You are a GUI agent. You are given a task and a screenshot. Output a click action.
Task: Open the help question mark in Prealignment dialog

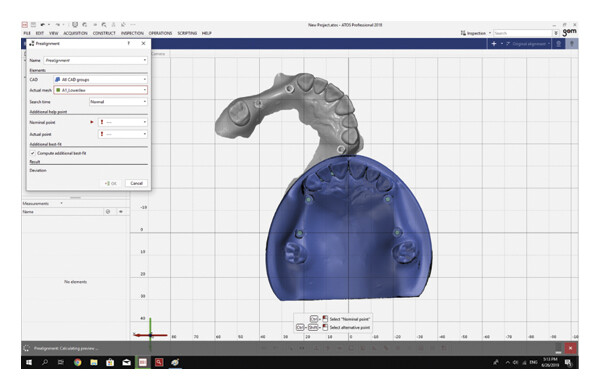point(129,43)
